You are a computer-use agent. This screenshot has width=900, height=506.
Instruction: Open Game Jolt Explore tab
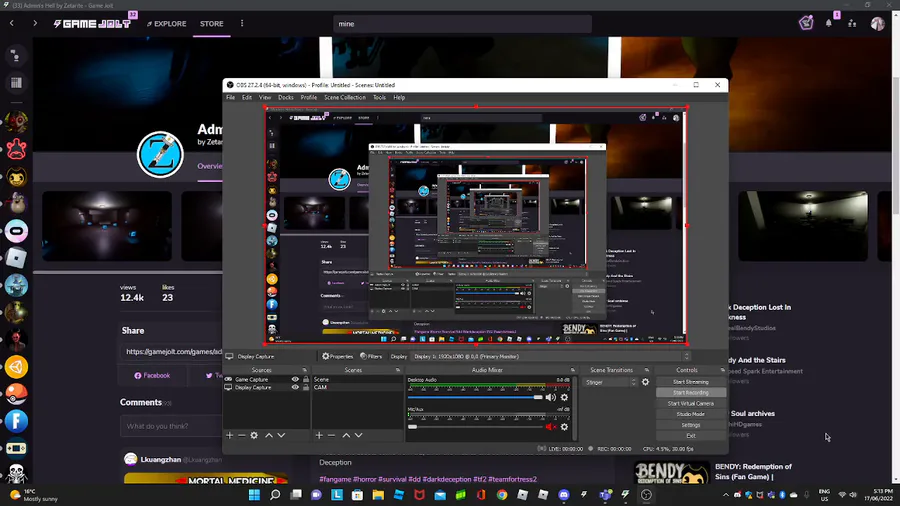(x=166, y=24)
